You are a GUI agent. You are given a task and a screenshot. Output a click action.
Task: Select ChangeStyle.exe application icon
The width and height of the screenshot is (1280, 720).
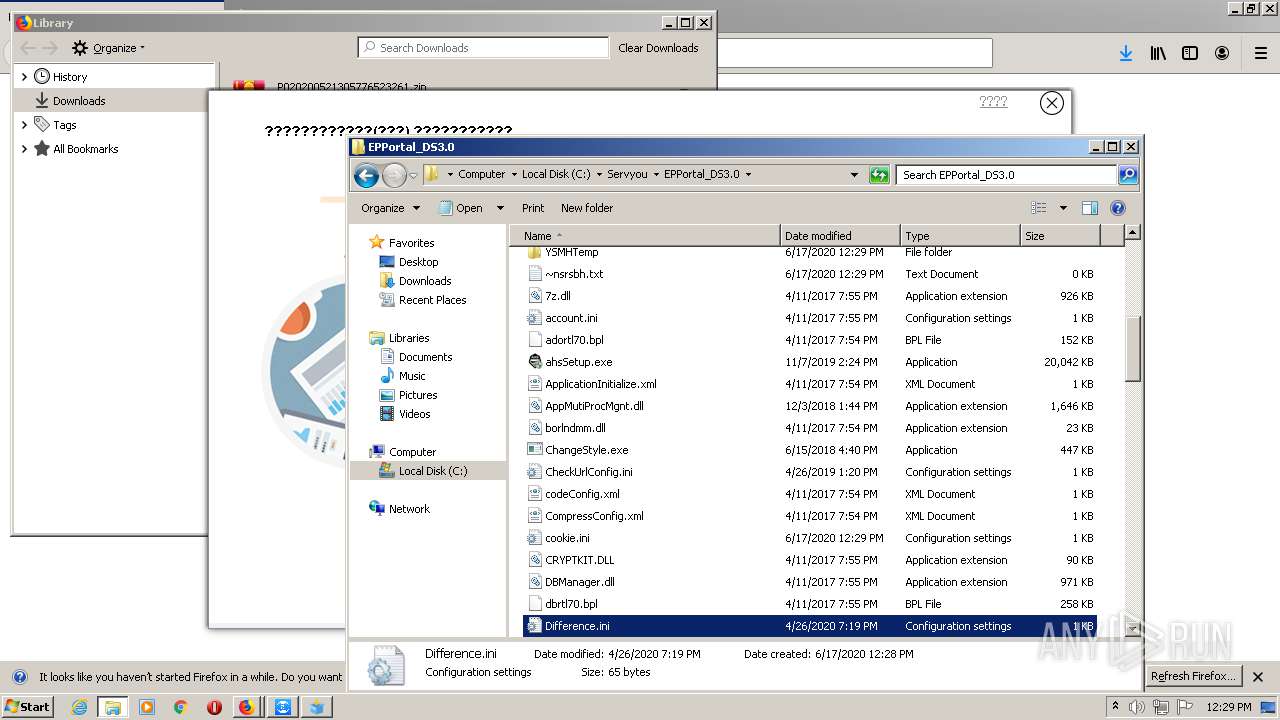click(535, 450)
